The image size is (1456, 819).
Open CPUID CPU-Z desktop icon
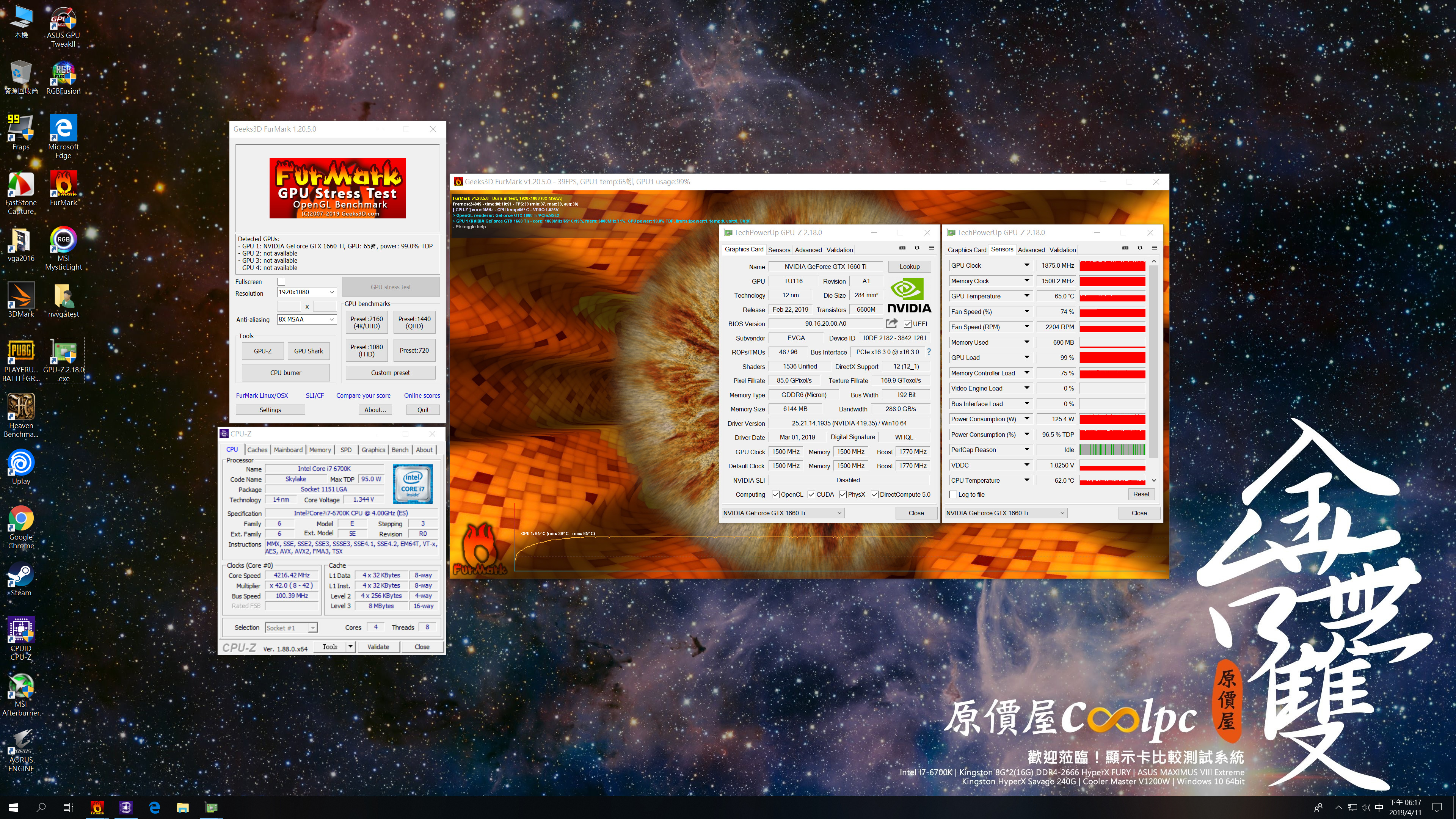(x=21, y=639)
